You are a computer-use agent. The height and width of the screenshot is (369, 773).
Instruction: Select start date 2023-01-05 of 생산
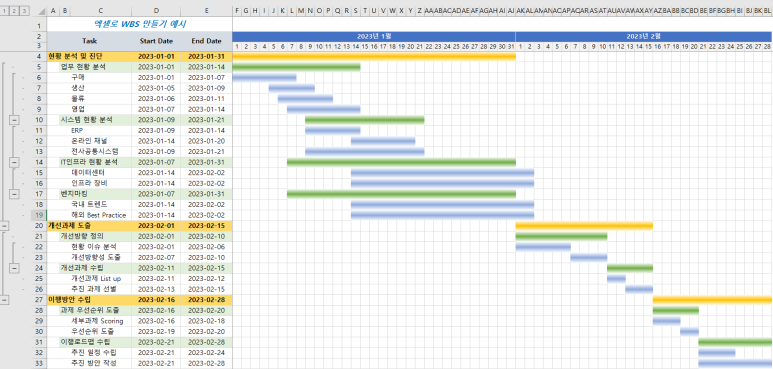[156, 88]
